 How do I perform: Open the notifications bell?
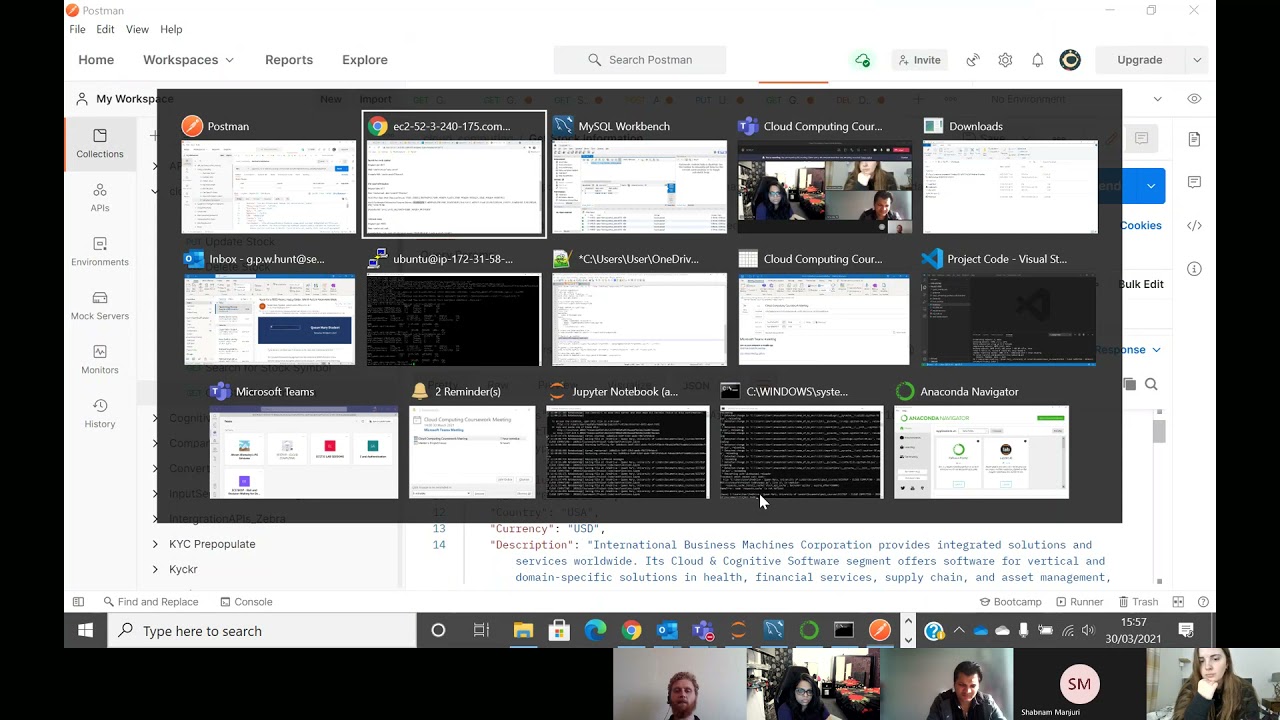coord(1037,60)
